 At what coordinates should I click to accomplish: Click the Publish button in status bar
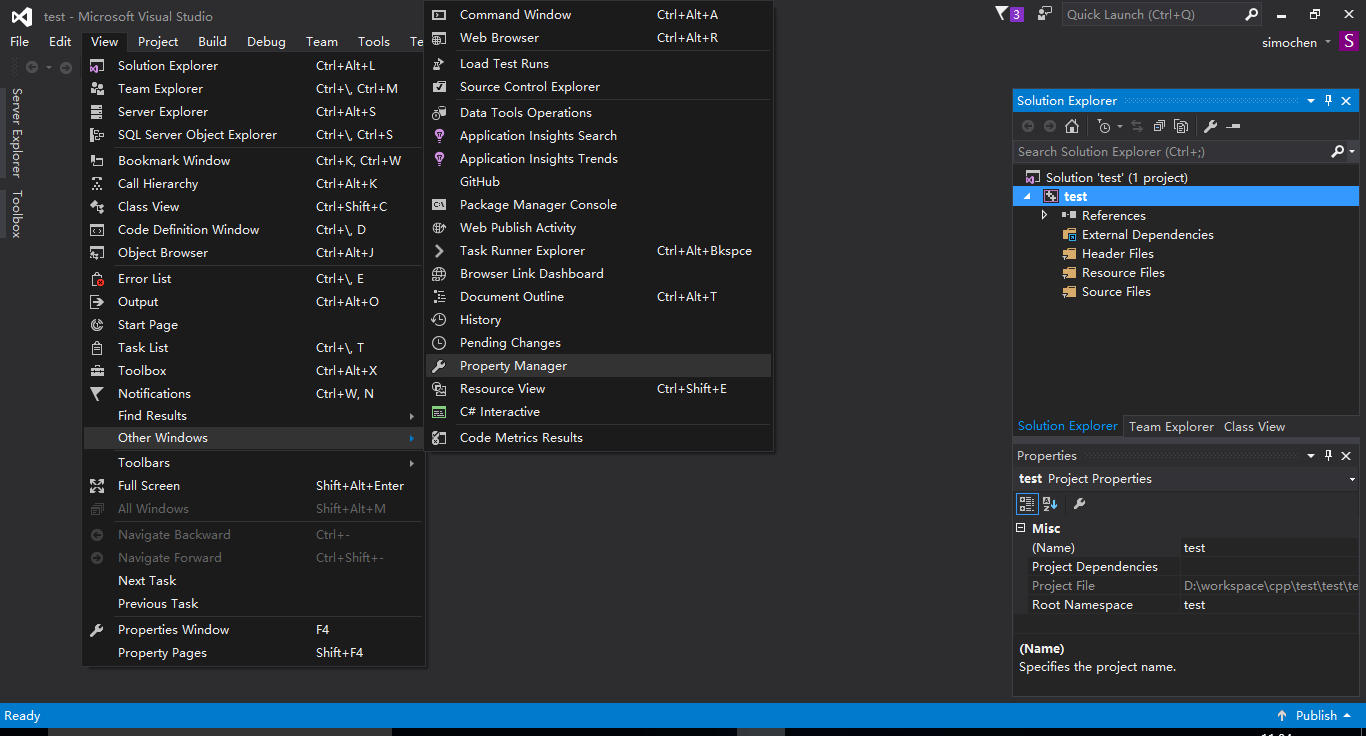[1316, 716]
